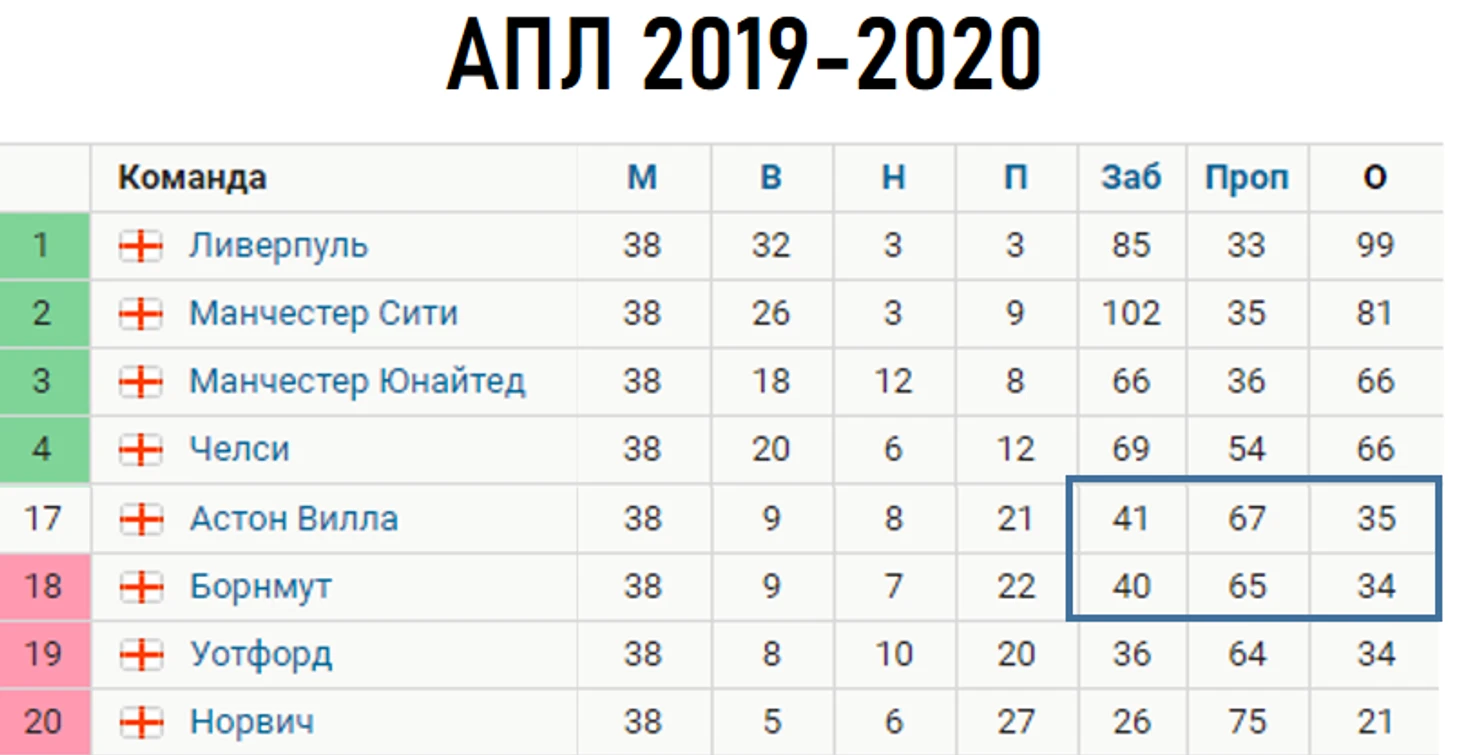Click the flag icon beside Уотфорд

click(x=141, y=655)
